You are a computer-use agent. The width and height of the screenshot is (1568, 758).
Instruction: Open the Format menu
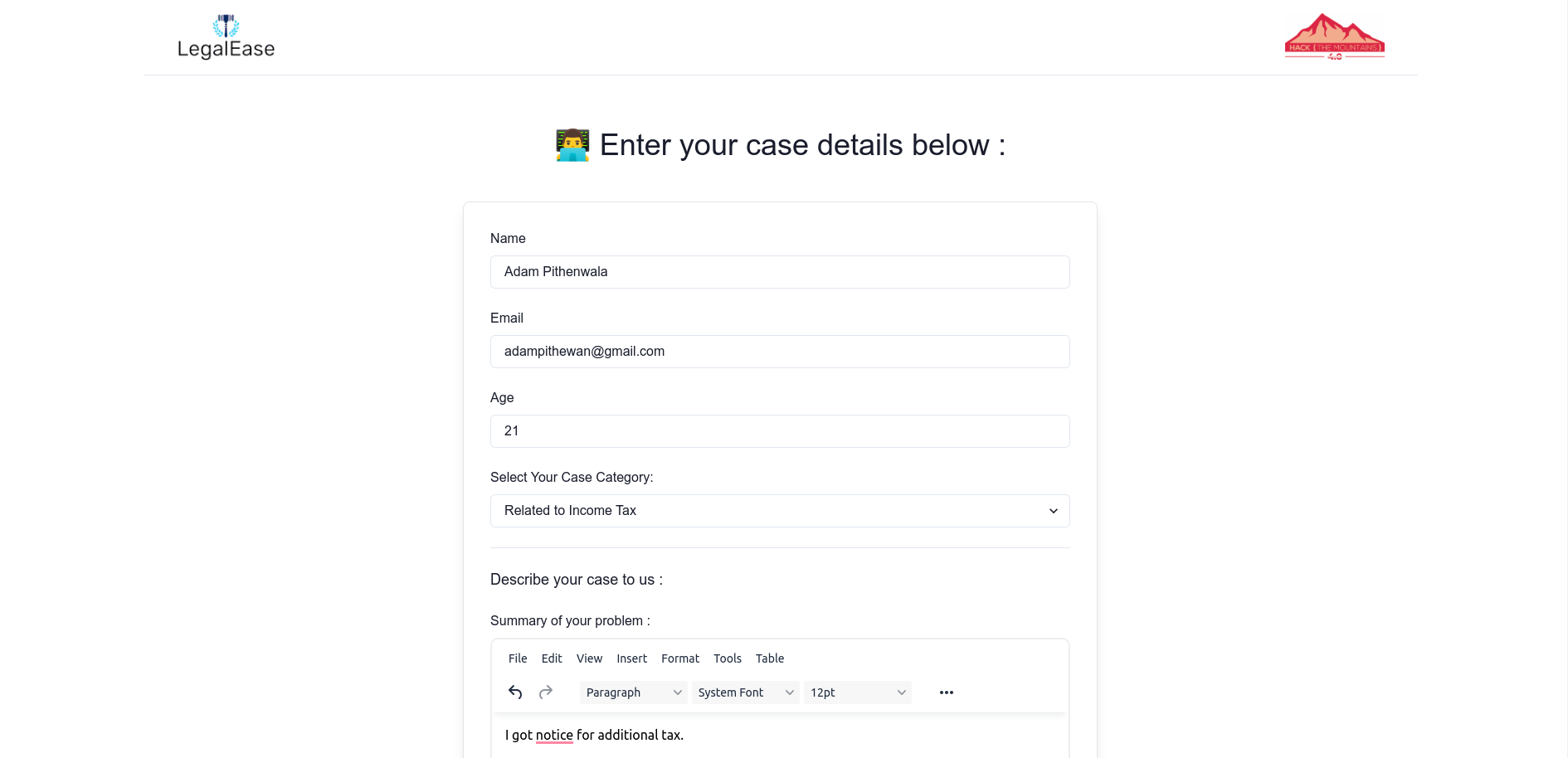(680, 658)
